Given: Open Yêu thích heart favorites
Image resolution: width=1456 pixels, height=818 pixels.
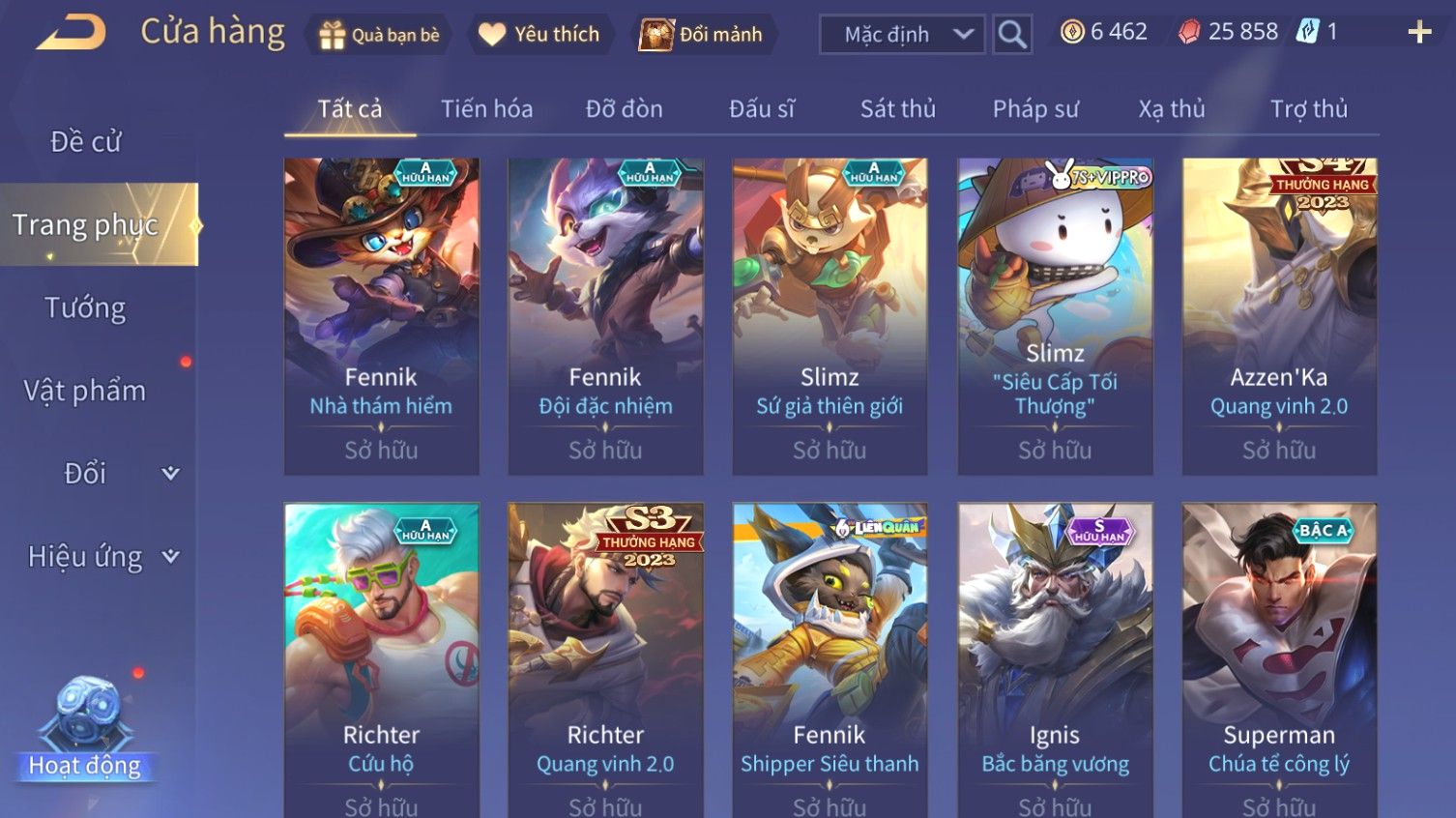Looking at the screenshot, I should pos(491,35).
